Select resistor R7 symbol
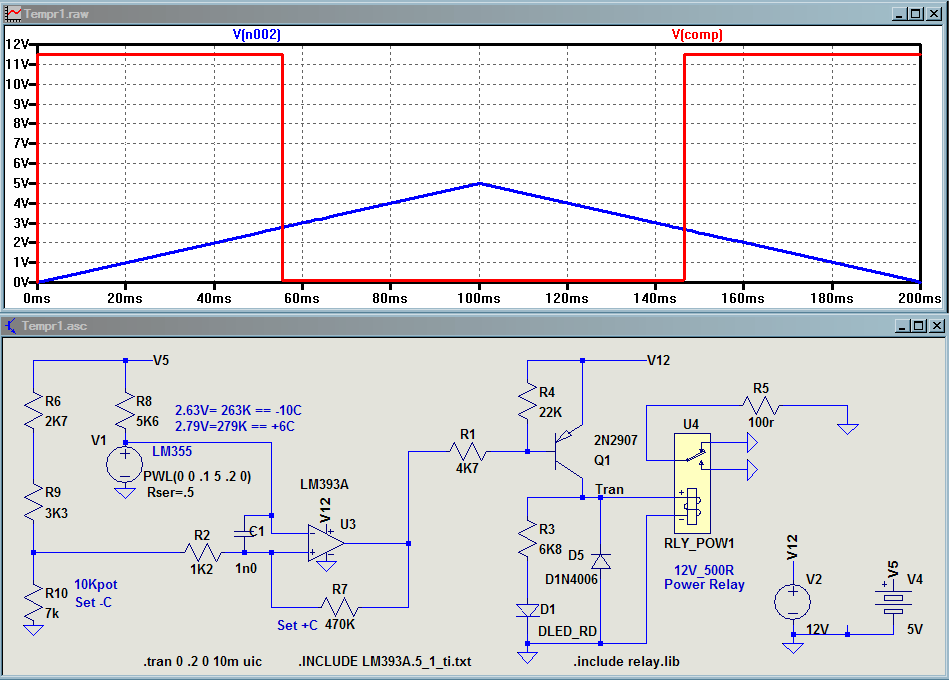 (339, 607)
